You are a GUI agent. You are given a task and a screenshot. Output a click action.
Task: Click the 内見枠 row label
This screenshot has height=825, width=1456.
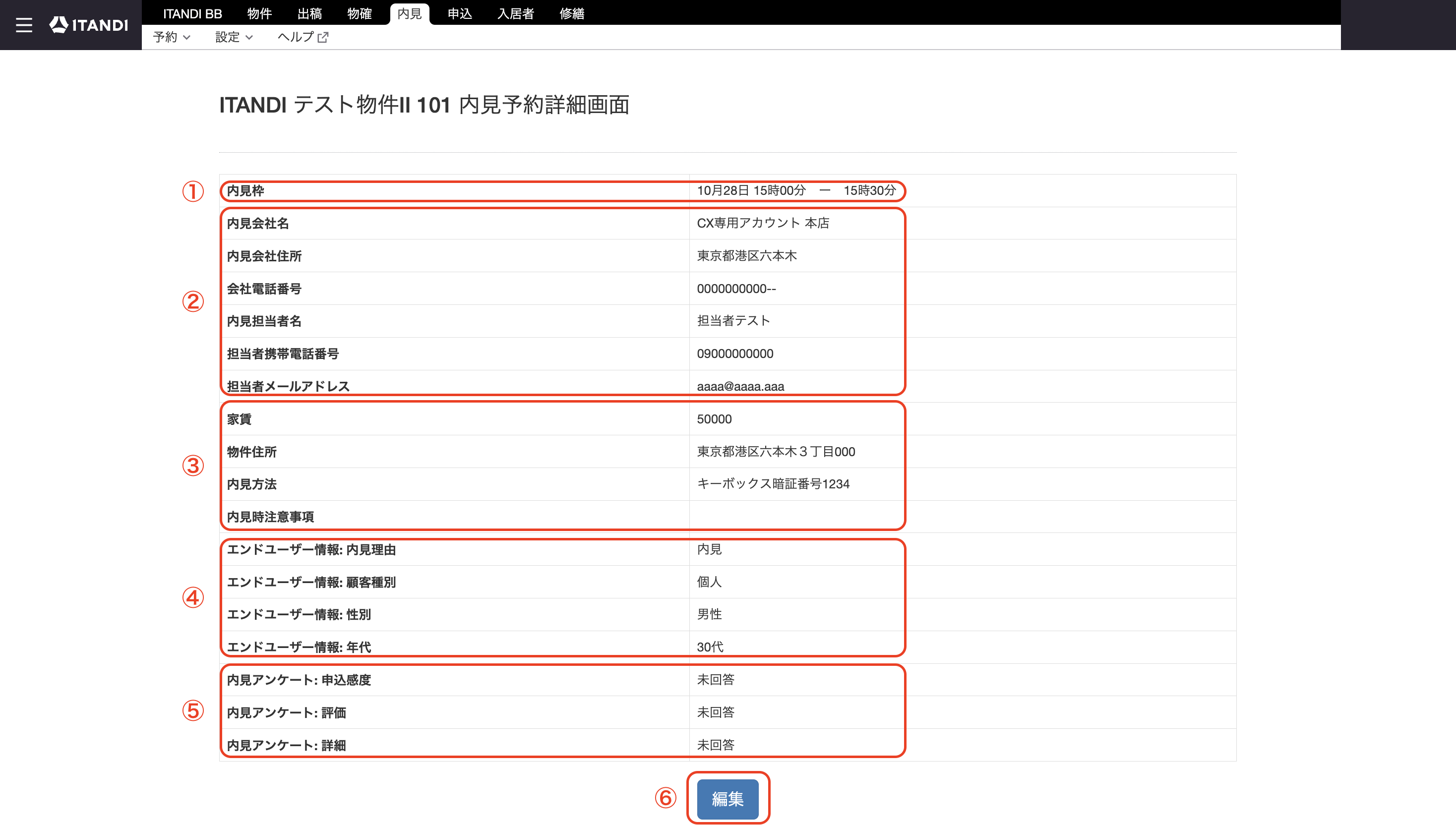point(245,191)
